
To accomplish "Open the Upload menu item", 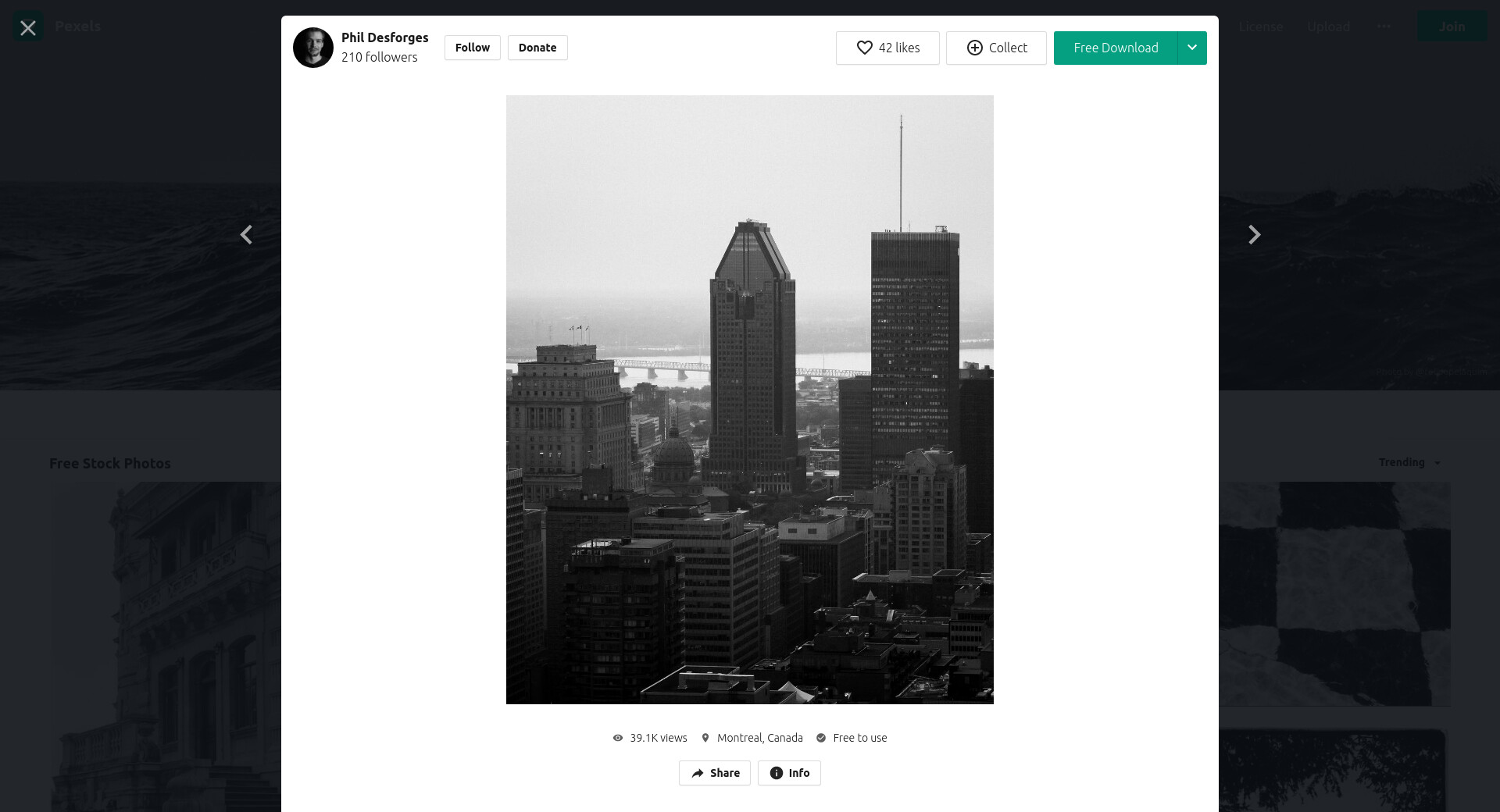I will click(x=1328, y=27).
